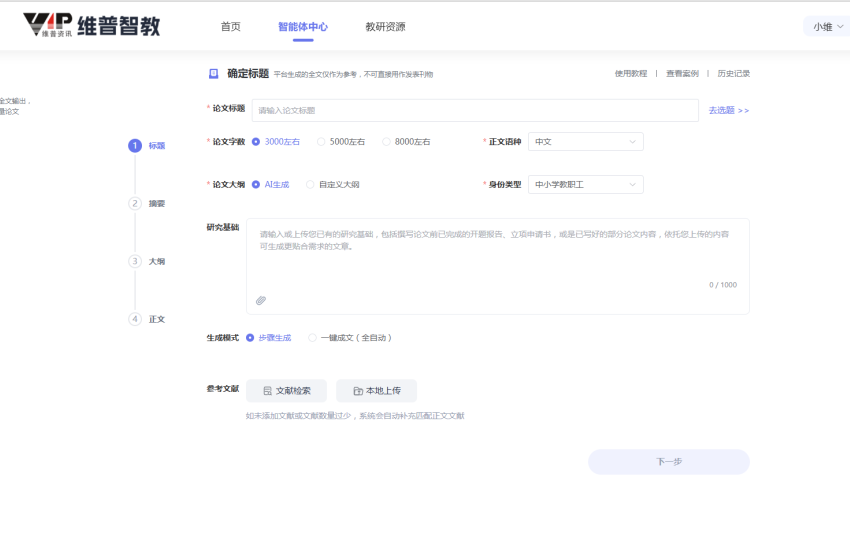Select 一键成文（全自动） mode

click(x=350, y=337)
